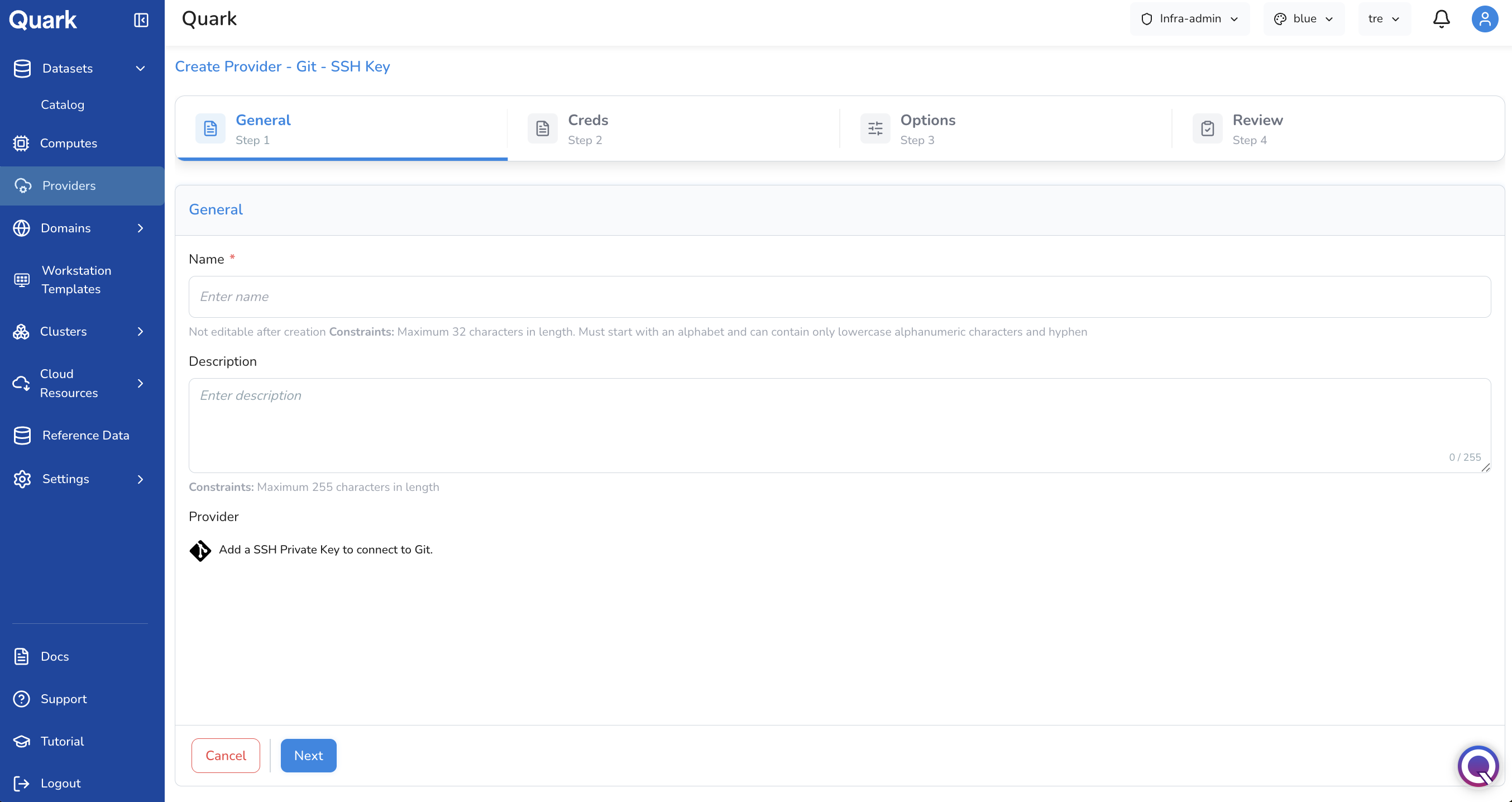Open the Tutorial link

(62, 741)
